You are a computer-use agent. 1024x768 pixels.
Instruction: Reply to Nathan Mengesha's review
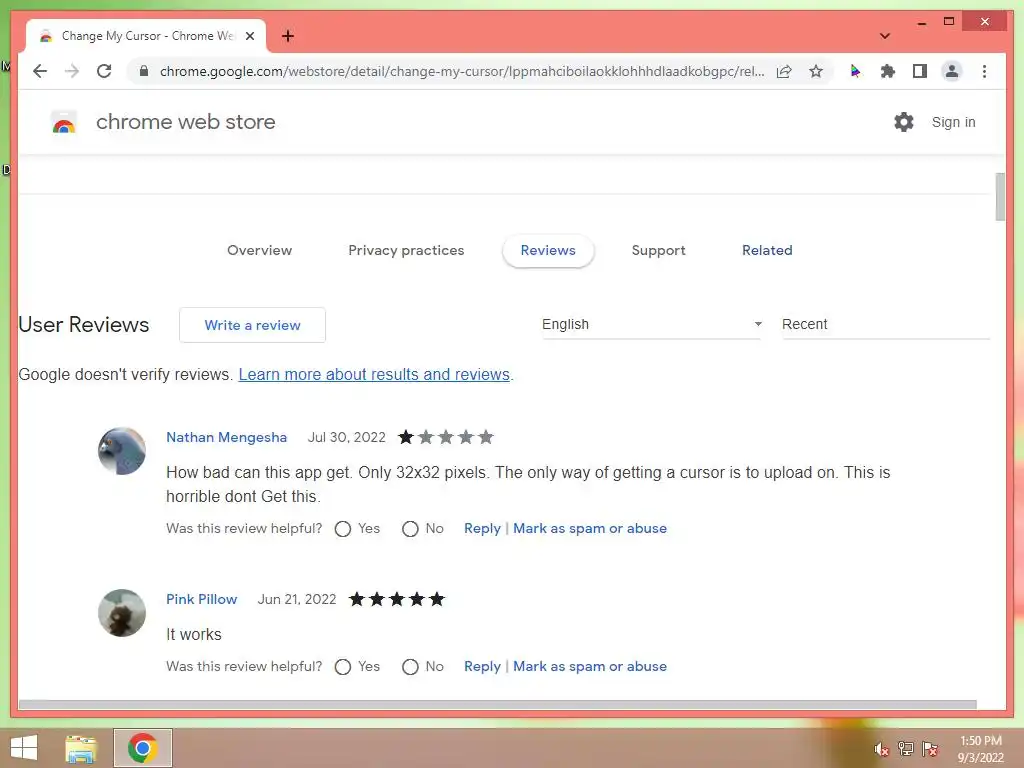tap(482, 528)
